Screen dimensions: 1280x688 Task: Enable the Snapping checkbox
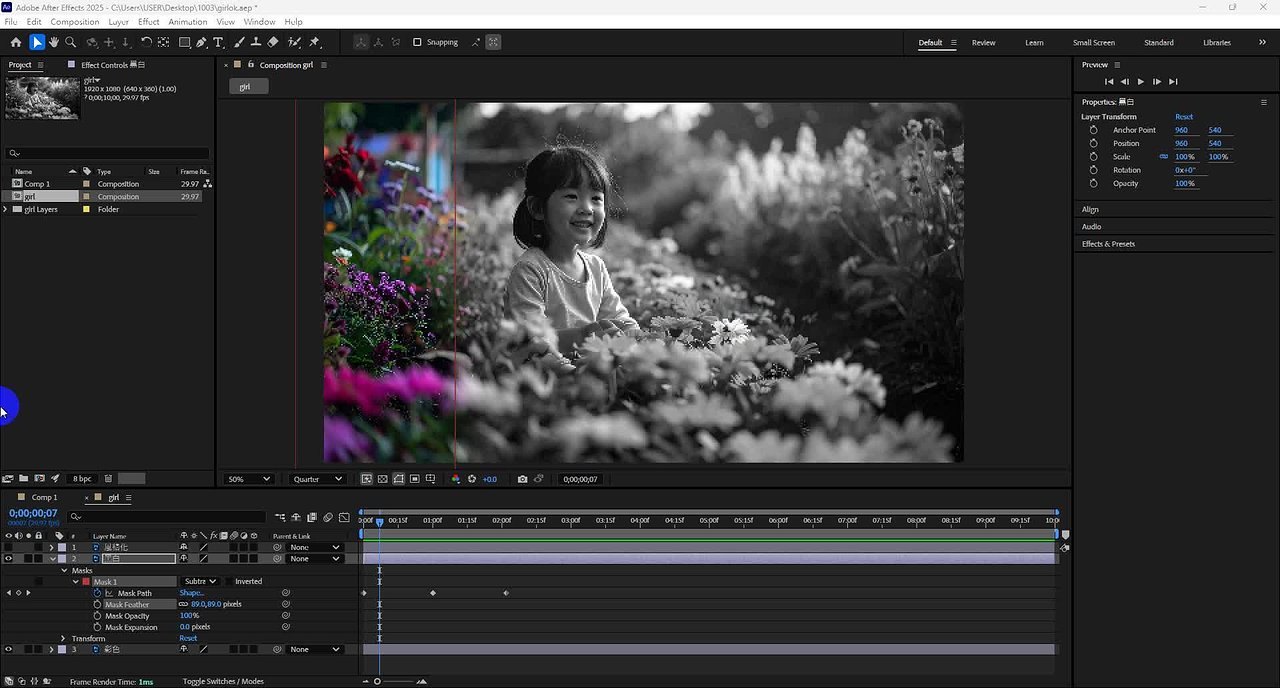click(x=417, y=42)
